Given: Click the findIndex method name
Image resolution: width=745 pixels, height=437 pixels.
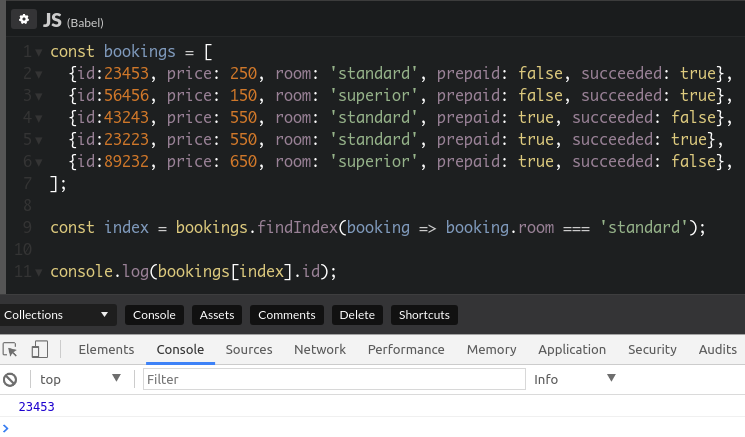Looking at the screenshot, I should coord(297,228).
